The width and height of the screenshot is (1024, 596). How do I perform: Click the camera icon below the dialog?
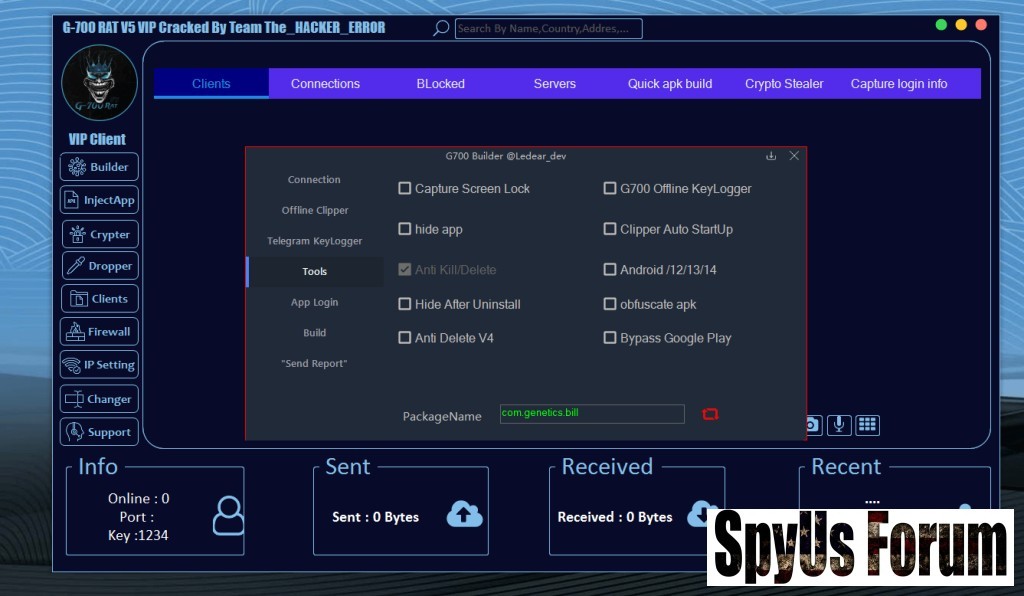point(813,425)
